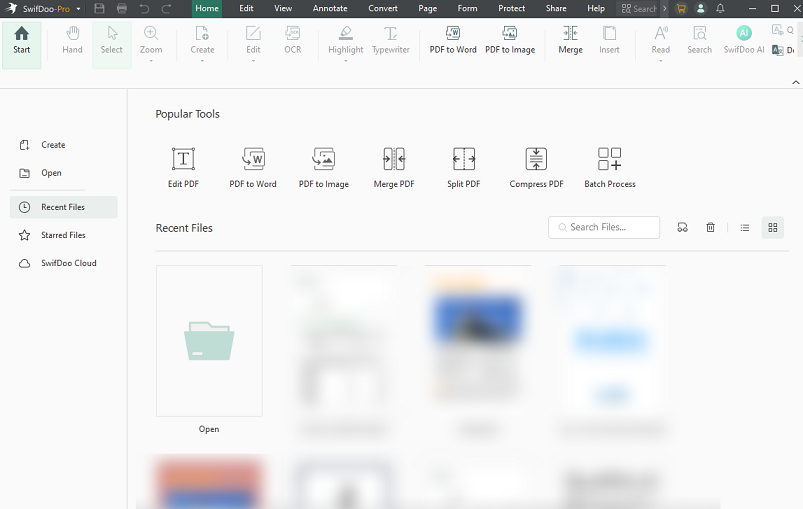
Task: Open the Edit menu tab
Action: point(246,9)
